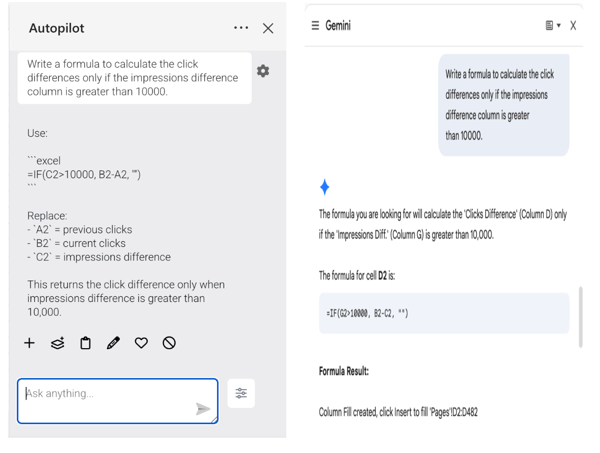Edit the response with the pencil icon
Image resolution: width=600 pixels, height=453 pixels.
[113, 343]
